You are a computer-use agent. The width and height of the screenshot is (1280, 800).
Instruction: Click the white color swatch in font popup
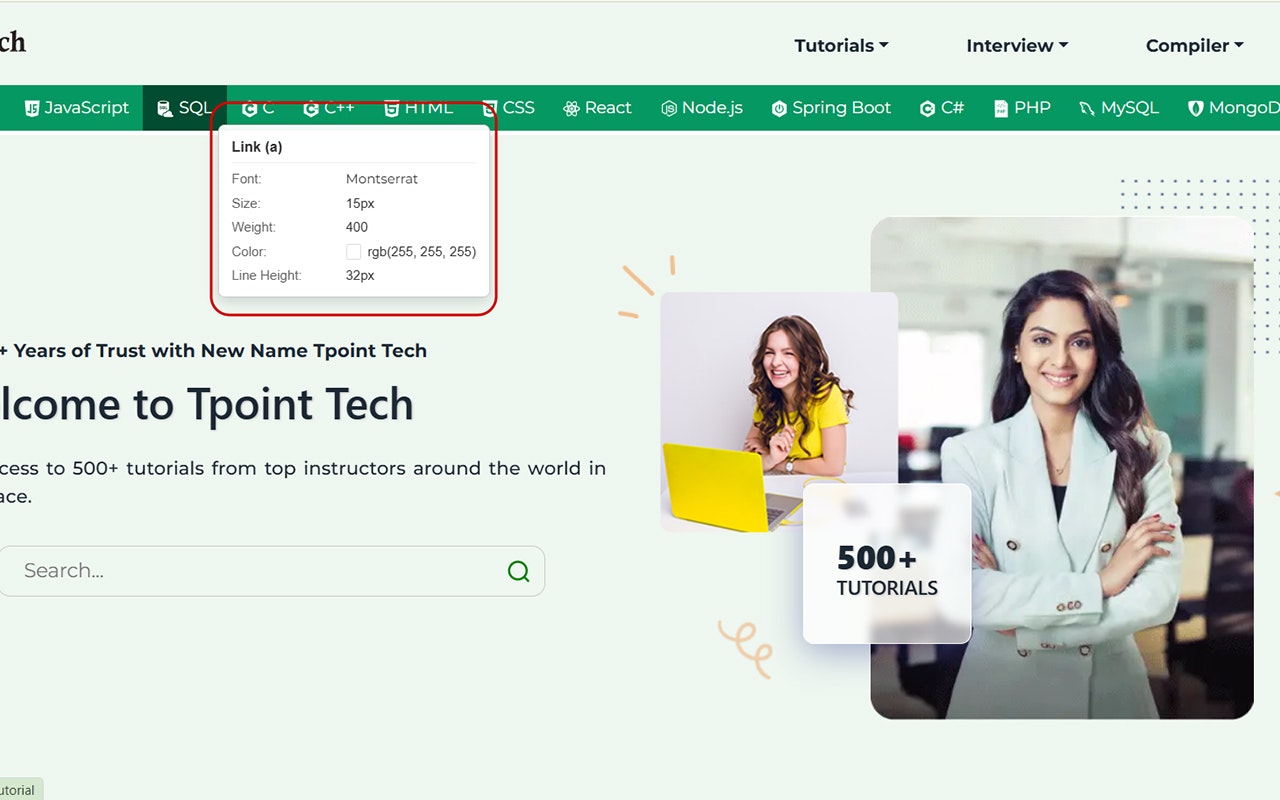pos(353,252)
